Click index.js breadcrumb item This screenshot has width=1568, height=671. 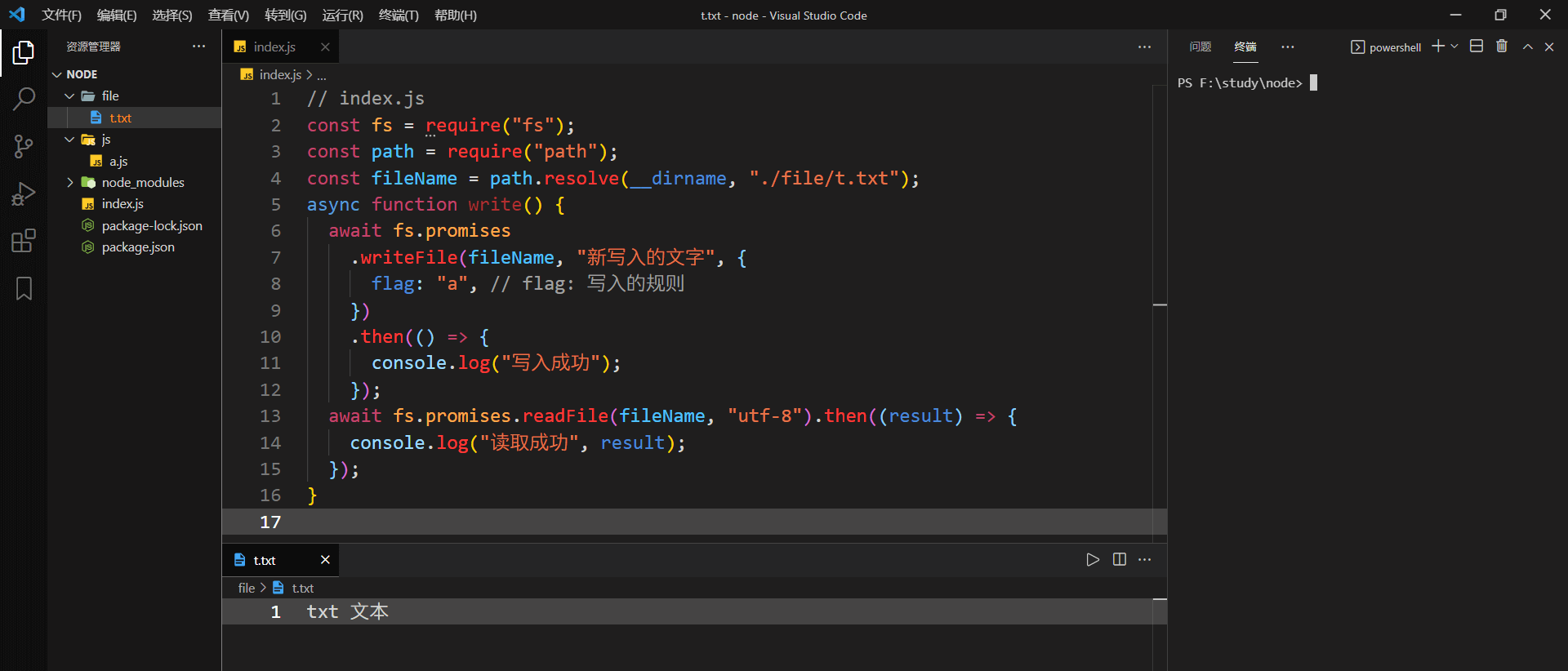point(280,74)
